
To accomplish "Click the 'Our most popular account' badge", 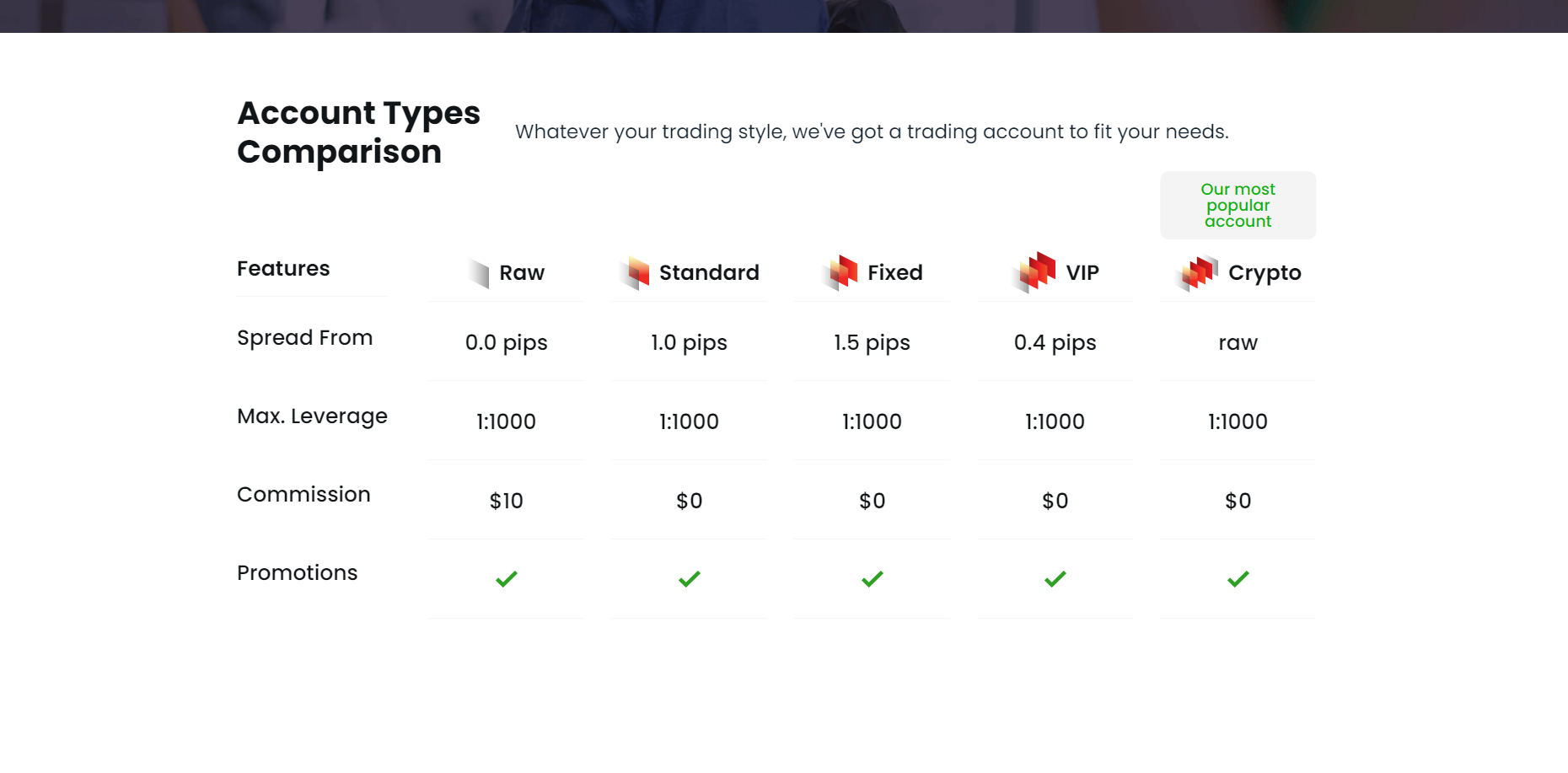I will (x=1238, y=205).
